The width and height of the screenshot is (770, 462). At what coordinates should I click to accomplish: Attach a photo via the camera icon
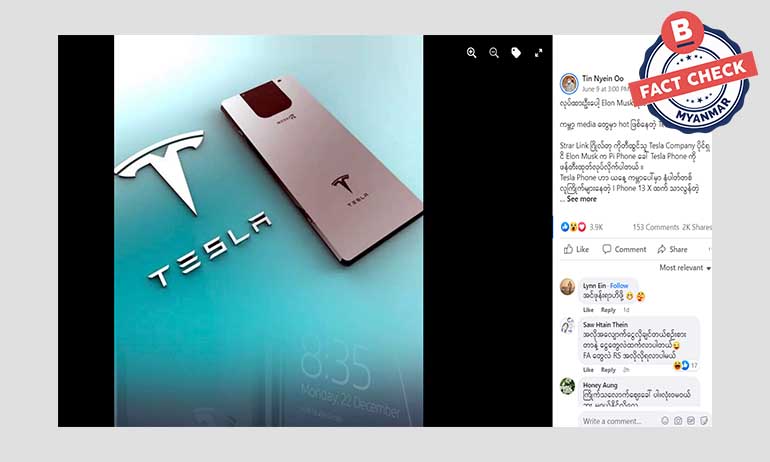(678, 421)
